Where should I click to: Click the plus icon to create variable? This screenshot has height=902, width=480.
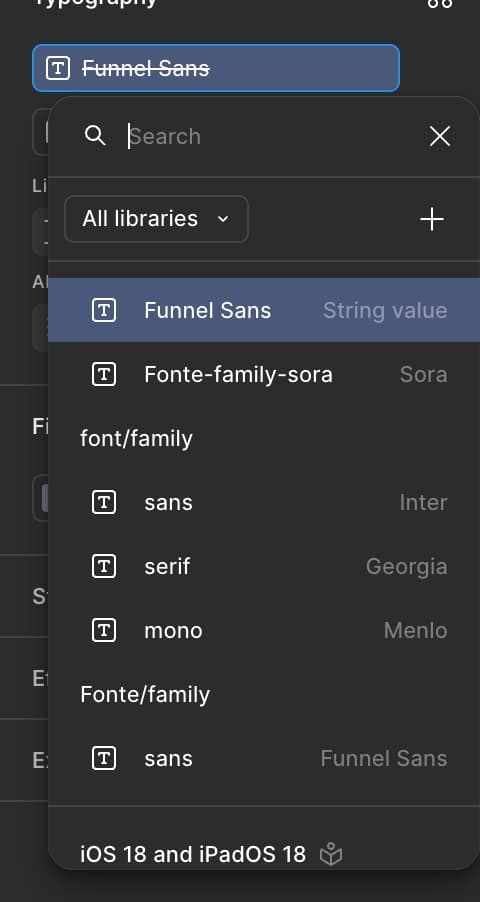click(x=432, y=219)
